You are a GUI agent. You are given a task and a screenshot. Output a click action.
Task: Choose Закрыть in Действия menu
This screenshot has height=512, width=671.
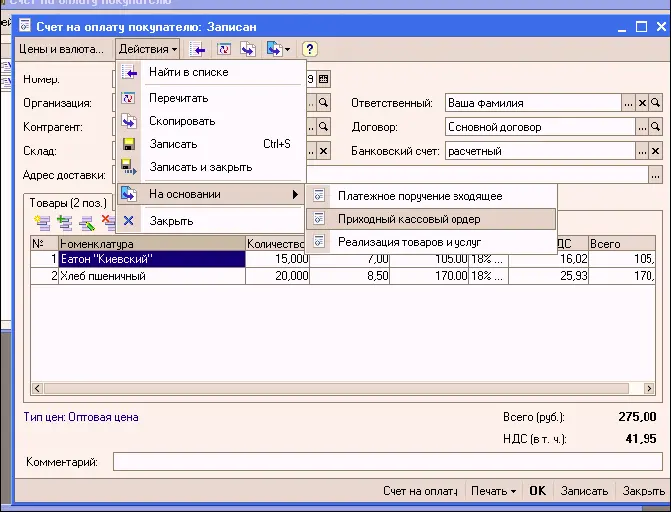coord(211,221)
